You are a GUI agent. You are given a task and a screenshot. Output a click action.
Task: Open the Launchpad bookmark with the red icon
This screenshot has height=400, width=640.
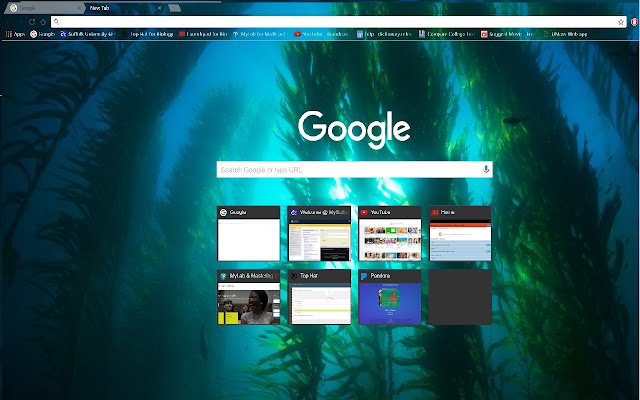point(203,34)
